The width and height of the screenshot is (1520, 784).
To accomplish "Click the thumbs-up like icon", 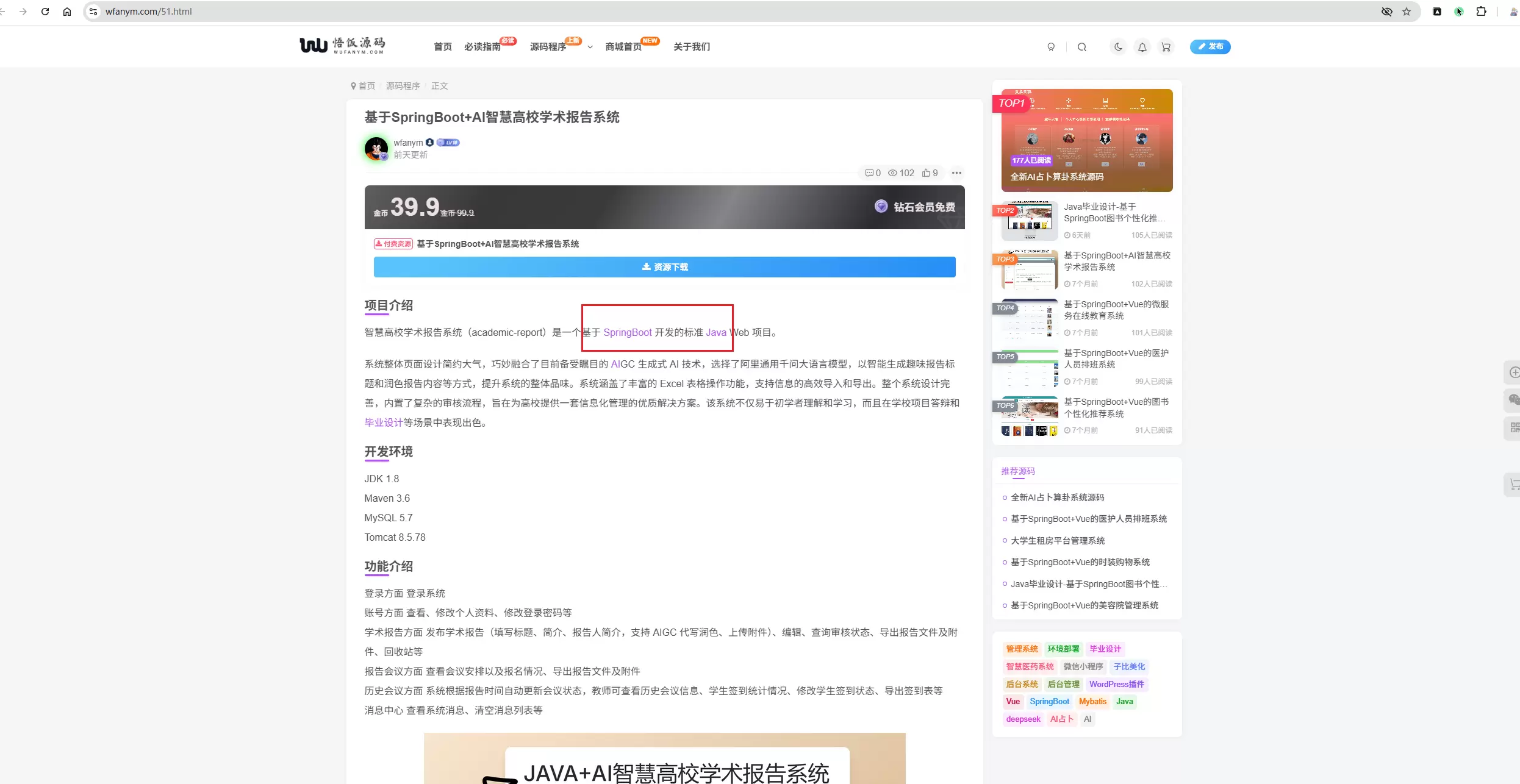I will (927, 173).
